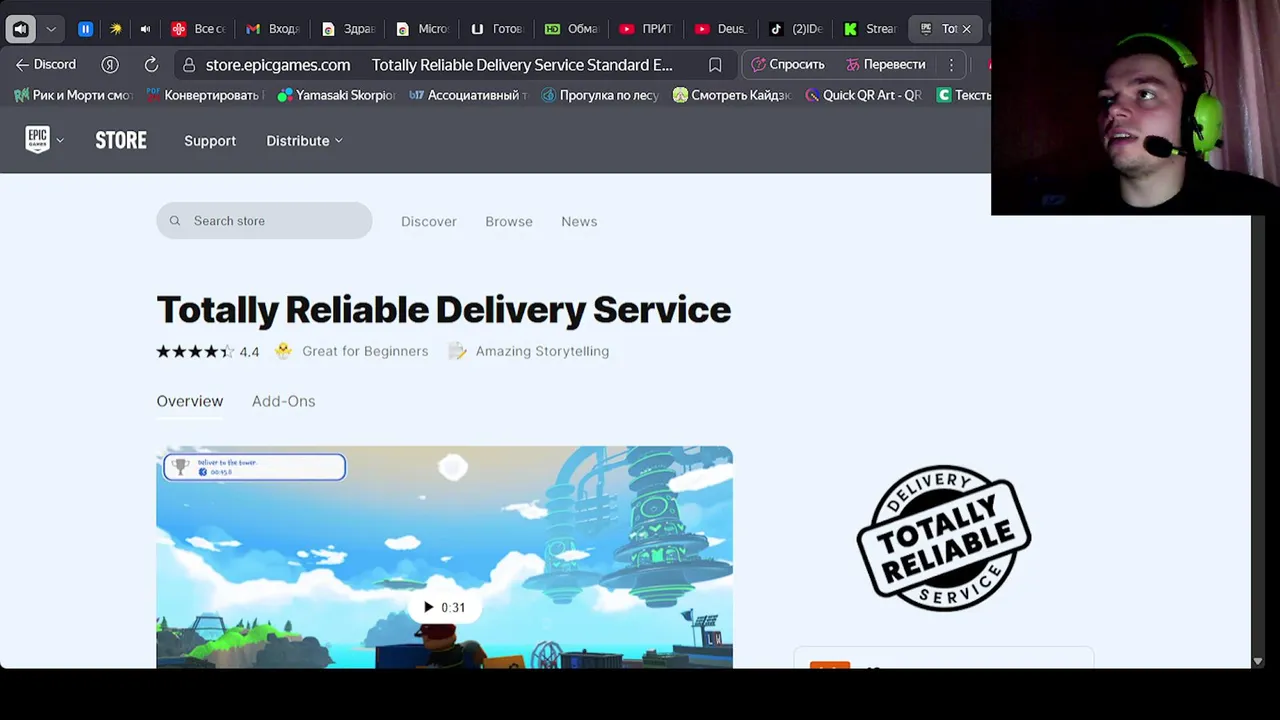Switch to the Gmail 'Входя' tab
The width and height of the screenshot is (1280, 720).
pyautogui.click(x=273, y=29)
